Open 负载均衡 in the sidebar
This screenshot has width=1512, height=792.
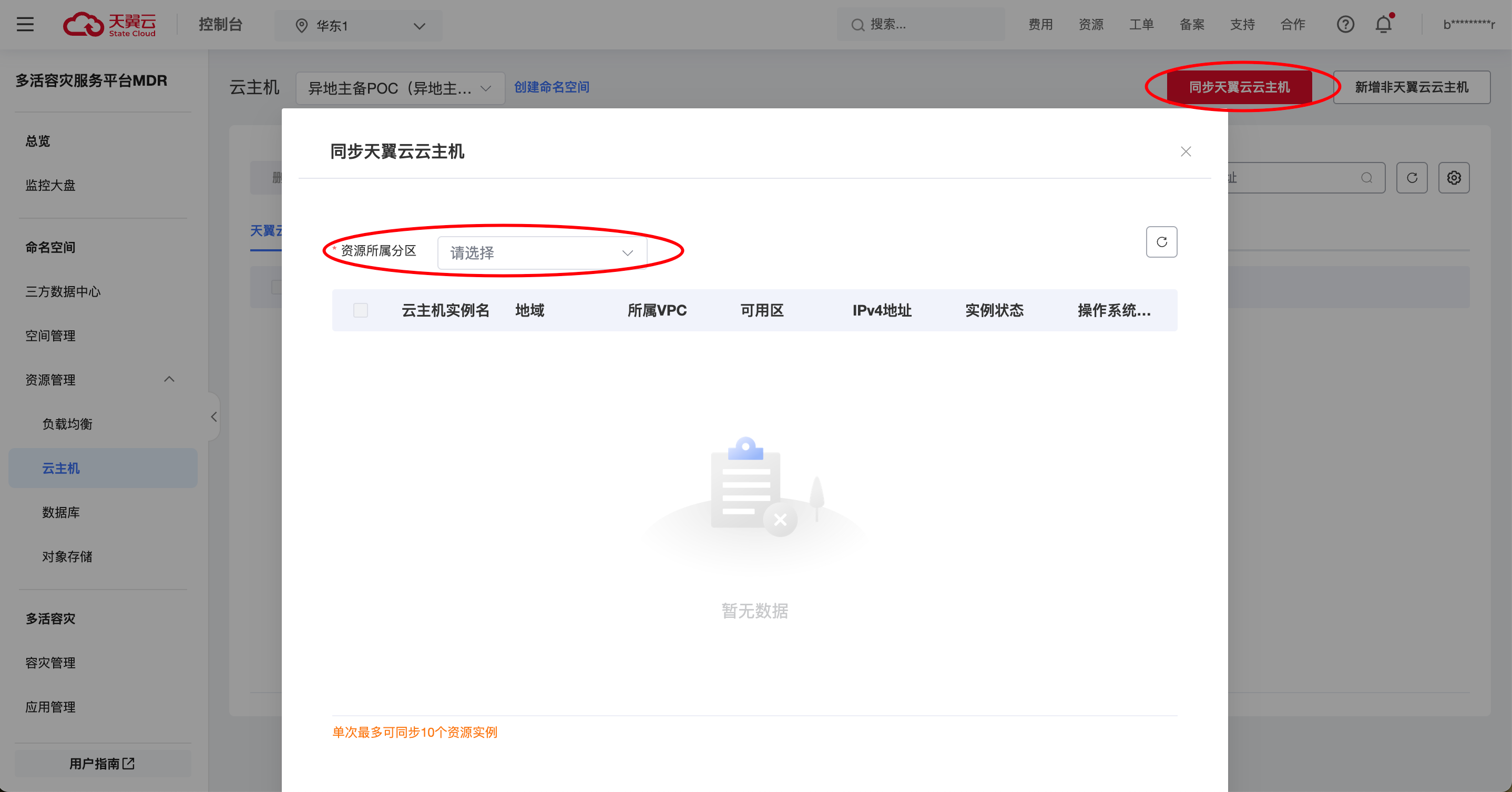[67, 424]
